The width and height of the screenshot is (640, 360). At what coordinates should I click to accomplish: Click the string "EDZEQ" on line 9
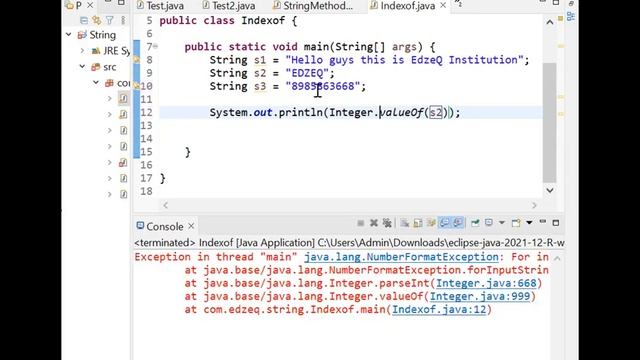tap(307, 73)
